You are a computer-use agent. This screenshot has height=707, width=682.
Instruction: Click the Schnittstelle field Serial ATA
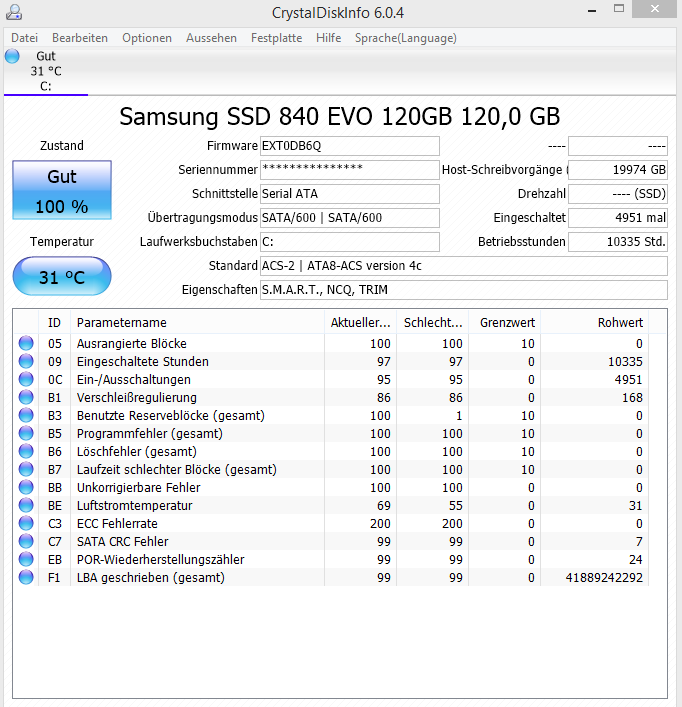point(350,194)
